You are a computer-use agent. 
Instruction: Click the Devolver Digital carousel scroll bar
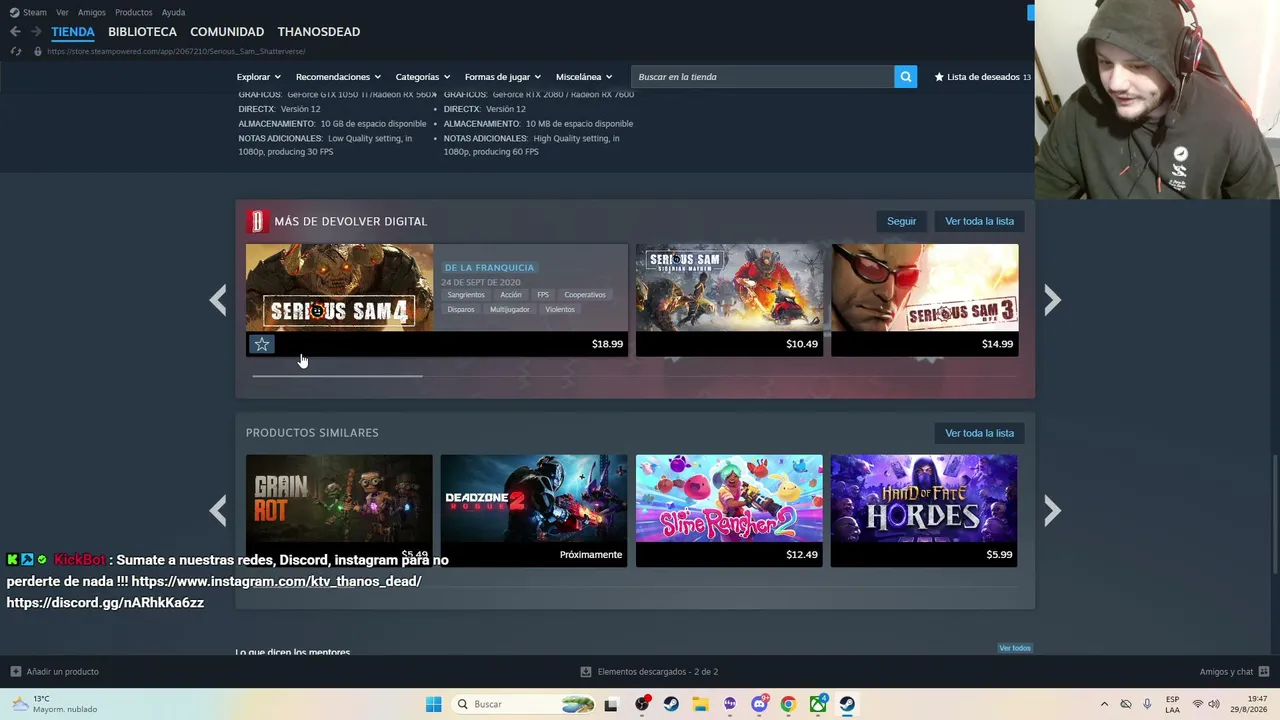[x=337, y=376]
